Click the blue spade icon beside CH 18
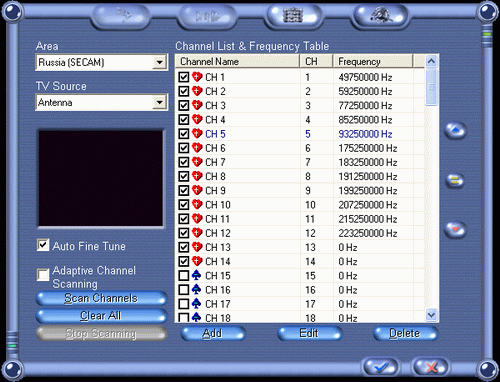 (x=197, y=317)
